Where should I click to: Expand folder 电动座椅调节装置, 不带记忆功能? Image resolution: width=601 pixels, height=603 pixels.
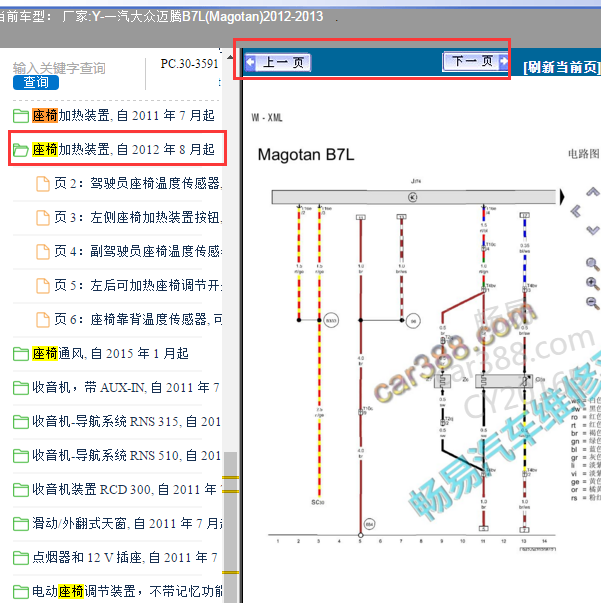tap(117, 591)
